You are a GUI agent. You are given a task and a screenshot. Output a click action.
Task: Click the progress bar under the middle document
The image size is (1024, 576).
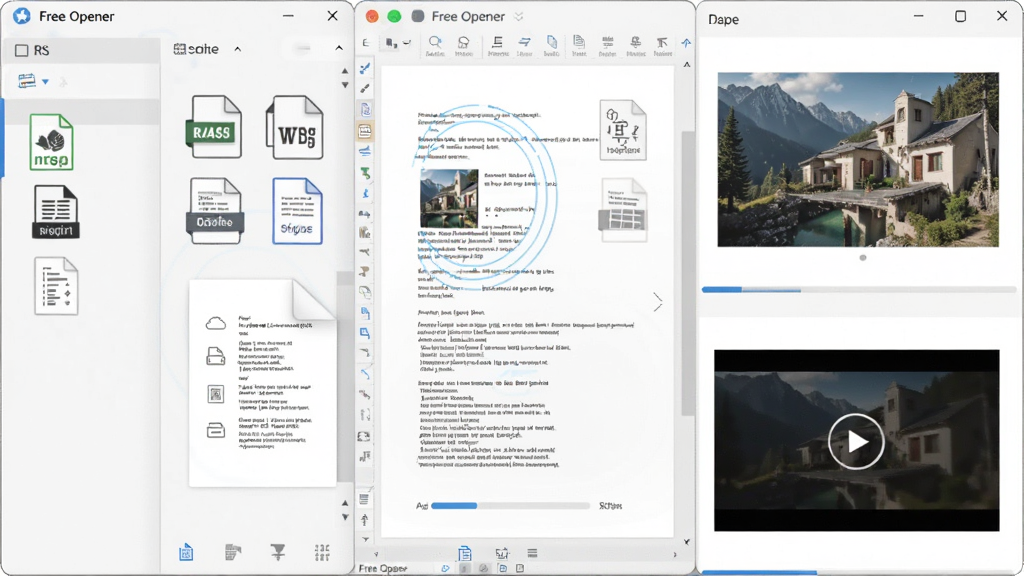click(510, 505)
